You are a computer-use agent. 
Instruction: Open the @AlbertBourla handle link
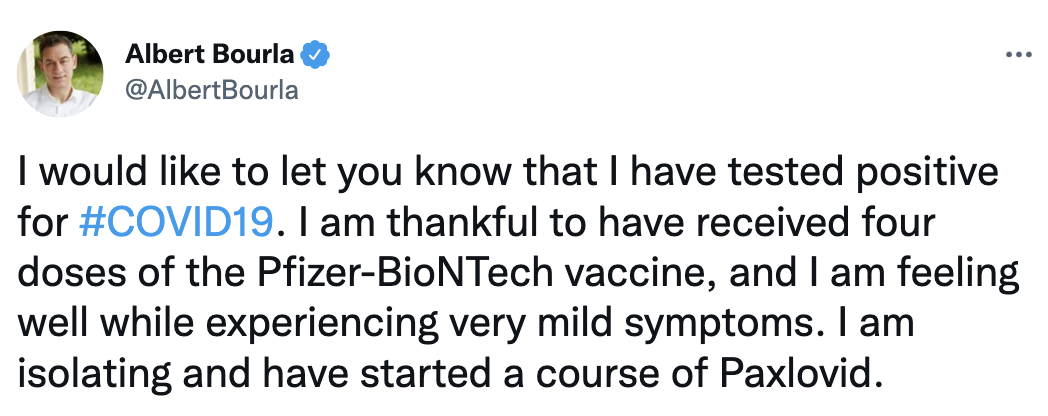[211, 90]
